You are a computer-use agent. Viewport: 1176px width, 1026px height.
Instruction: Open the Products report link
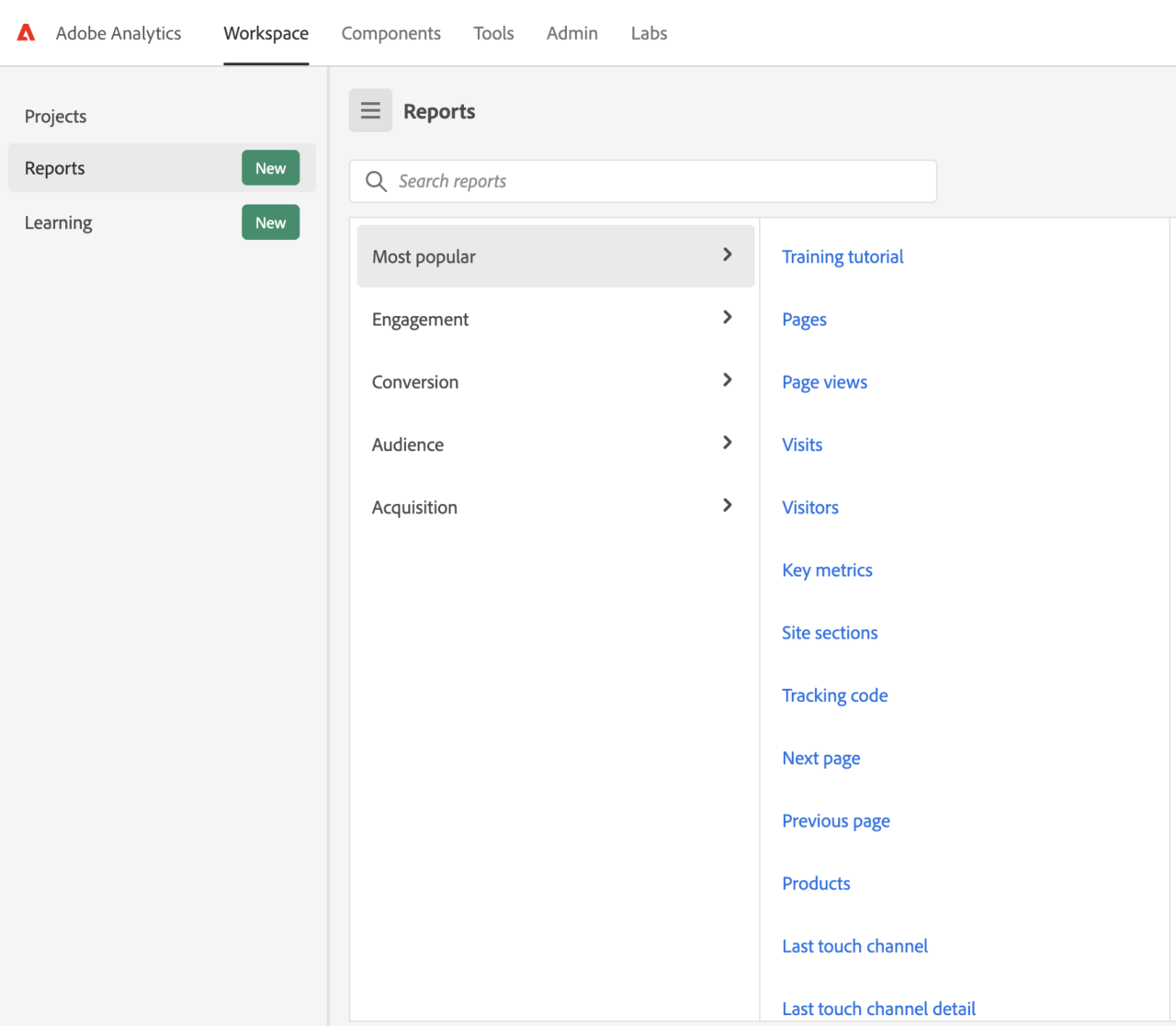pyautogui.click(x=816, y=884)
